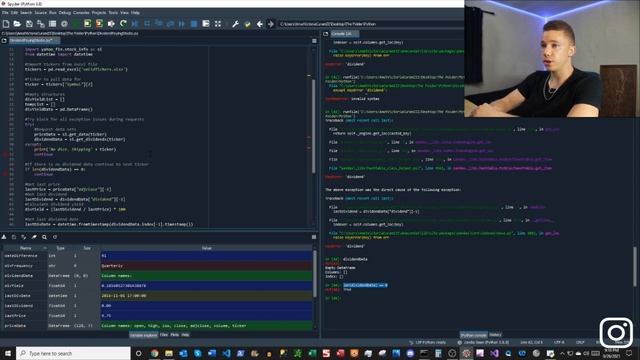Image resolution: width=640 pixels, height=360 pixels.
Task: Sort variables by Name column header
Action: pyautogui.click(x=25, y=248)
